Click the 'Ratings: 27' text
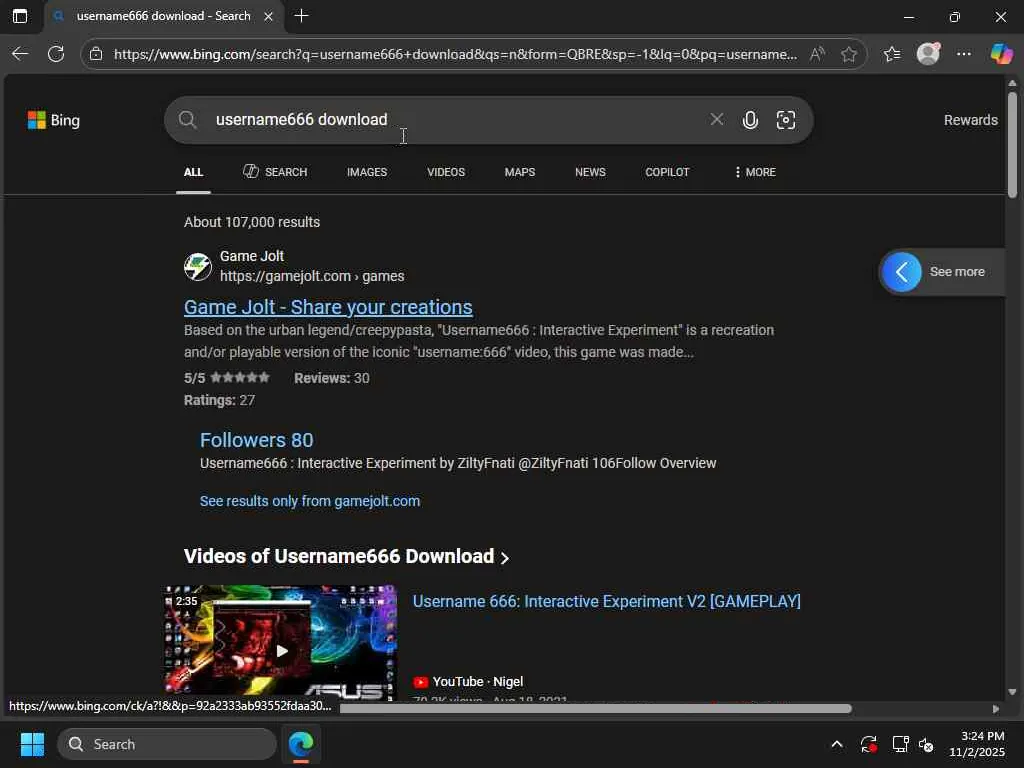Image resolution: width=1024 pixels, height=768 pixels. click(219, 400)
